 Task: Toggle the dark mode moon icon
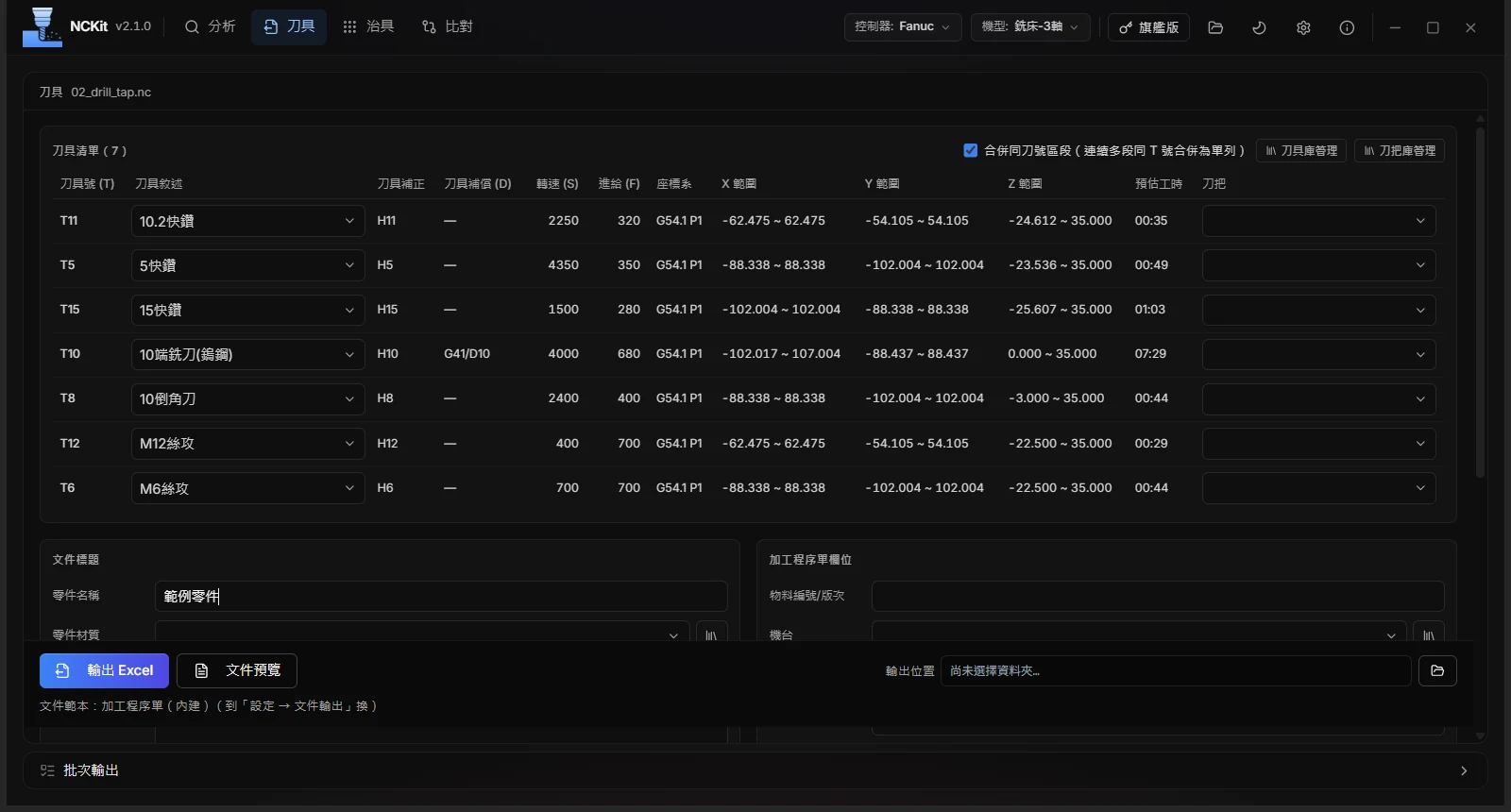click(x=1259, y=27)
